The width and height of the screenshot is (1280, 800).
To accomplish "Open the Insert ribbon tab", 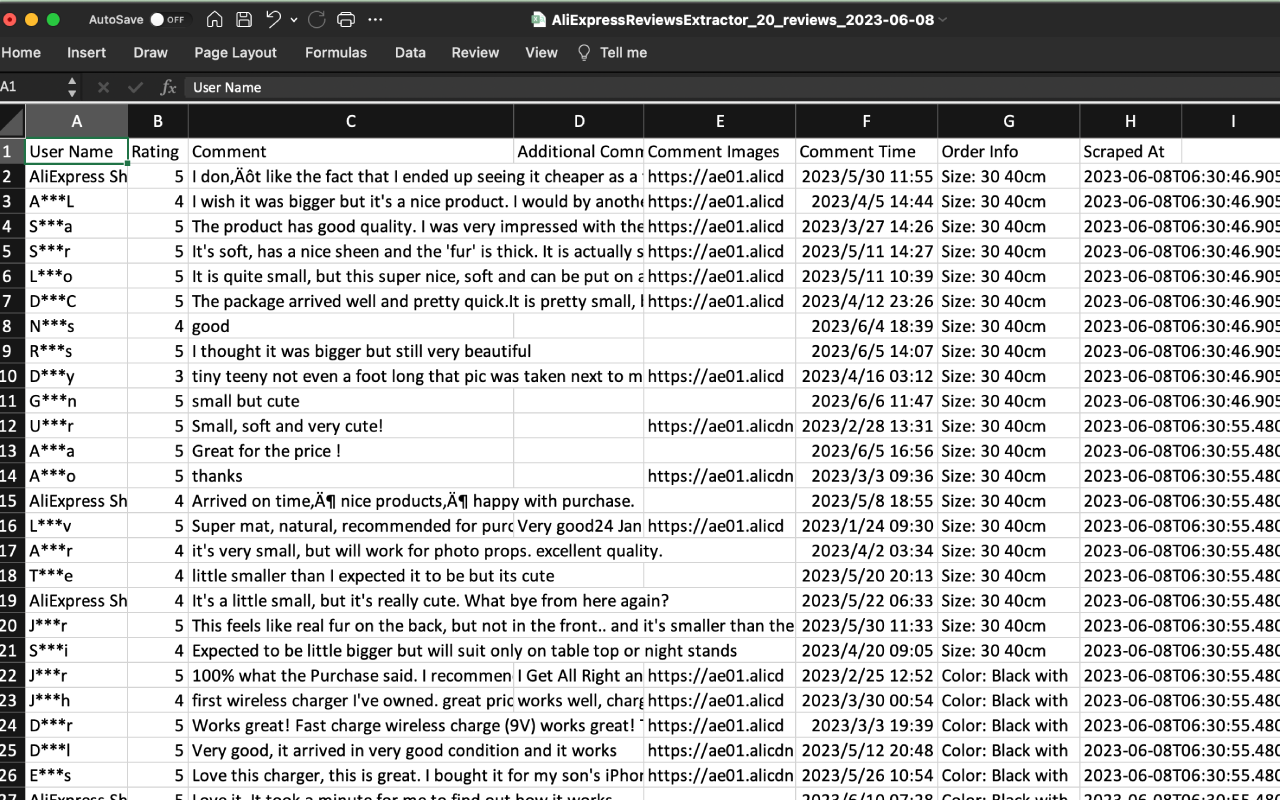I will pyautogui.click(x=87, y=52).
